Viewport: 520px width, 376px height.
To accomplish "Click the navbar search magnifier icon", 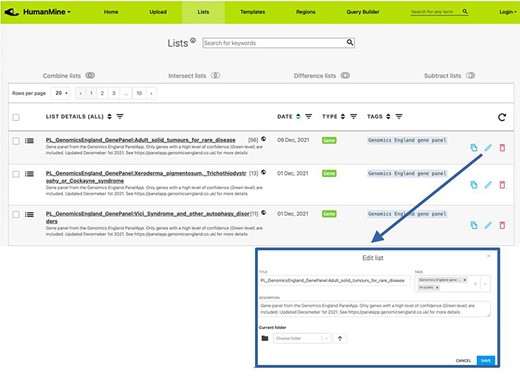I will pos(465,12).
